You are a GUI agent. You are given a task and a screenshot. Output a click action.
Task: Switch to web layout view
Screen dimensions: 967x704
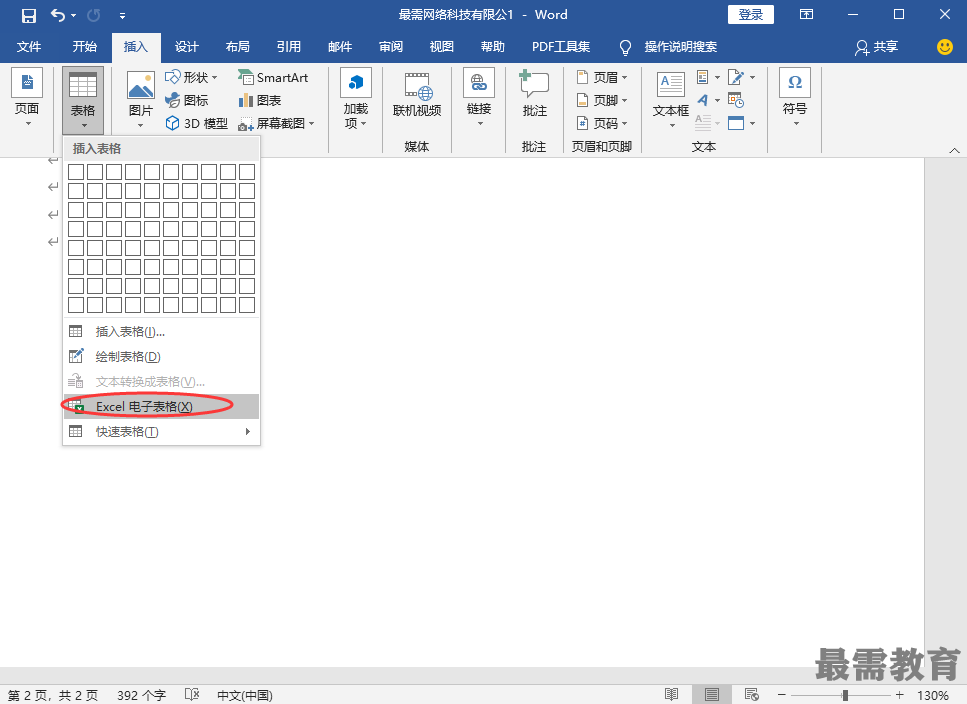click(x=751, y=695)
